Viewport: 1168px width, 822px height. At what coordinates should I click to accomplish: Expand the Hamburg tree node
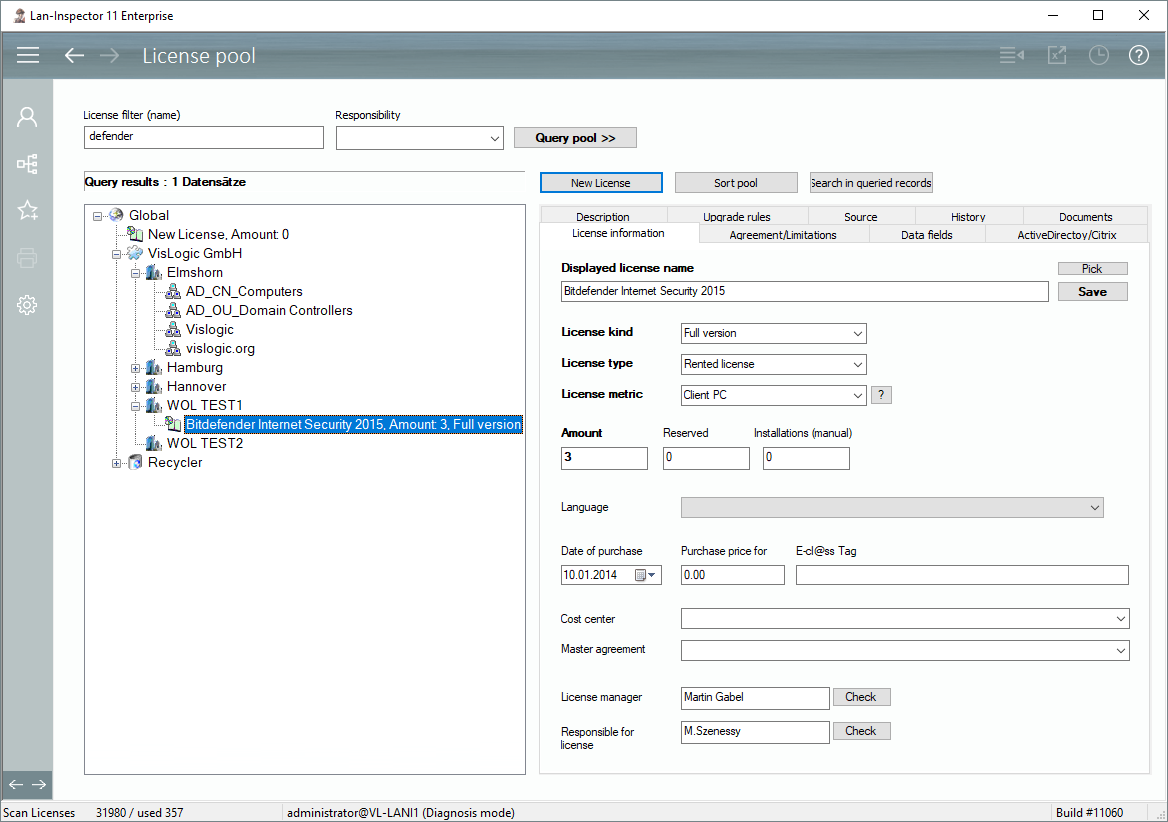tap(136, 368)
